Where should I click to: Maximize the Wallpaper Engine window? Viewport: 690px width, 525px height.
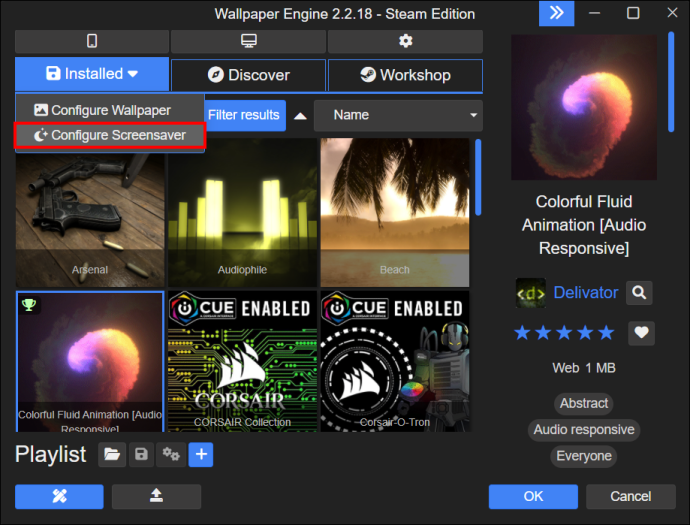coord(633,13)
